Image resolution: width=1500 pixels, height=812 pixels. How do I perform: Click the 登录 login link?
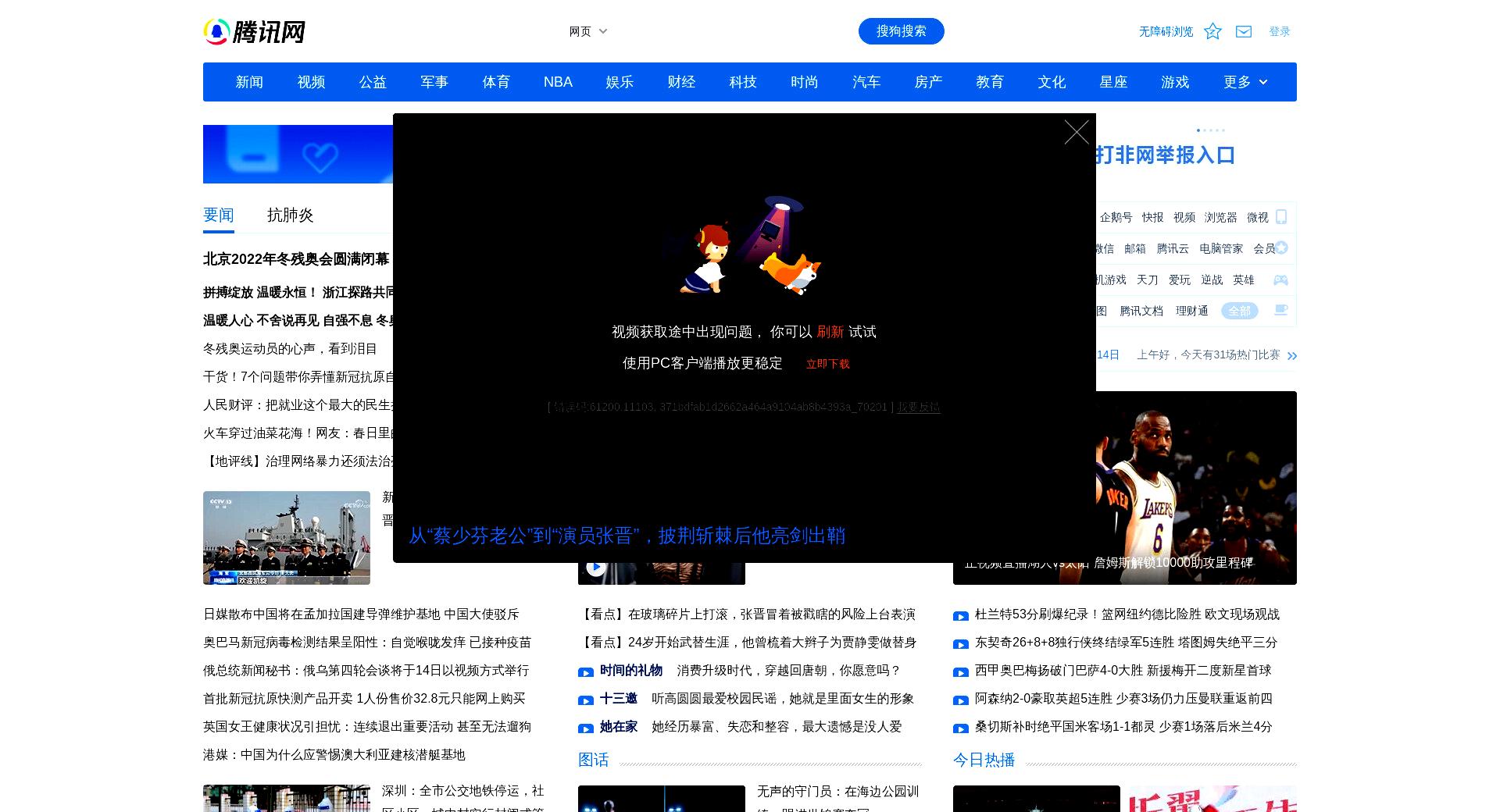[1280, 31]
